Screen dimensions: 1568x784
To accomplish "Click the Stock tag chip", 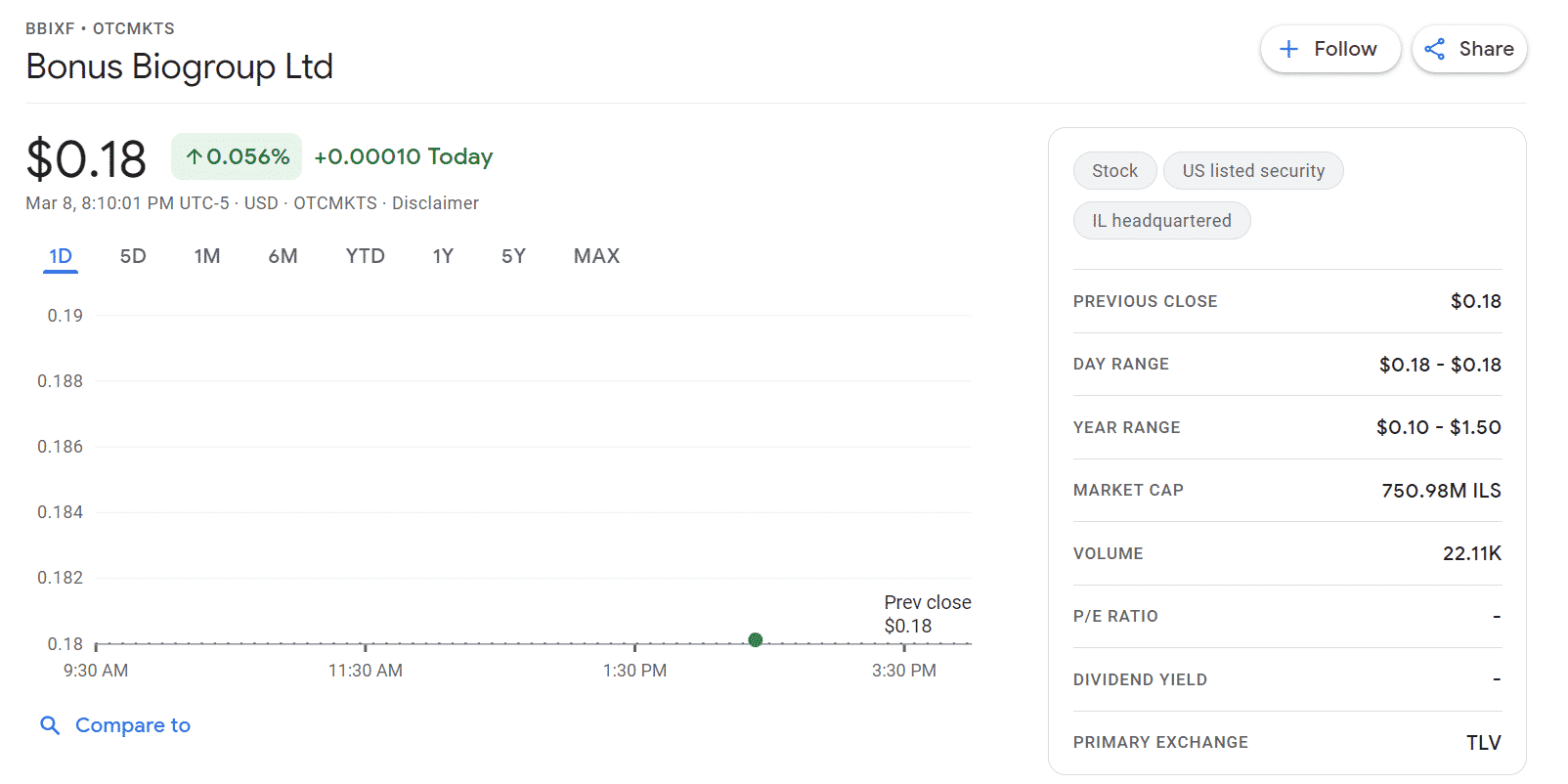I will pos(1115,171).
